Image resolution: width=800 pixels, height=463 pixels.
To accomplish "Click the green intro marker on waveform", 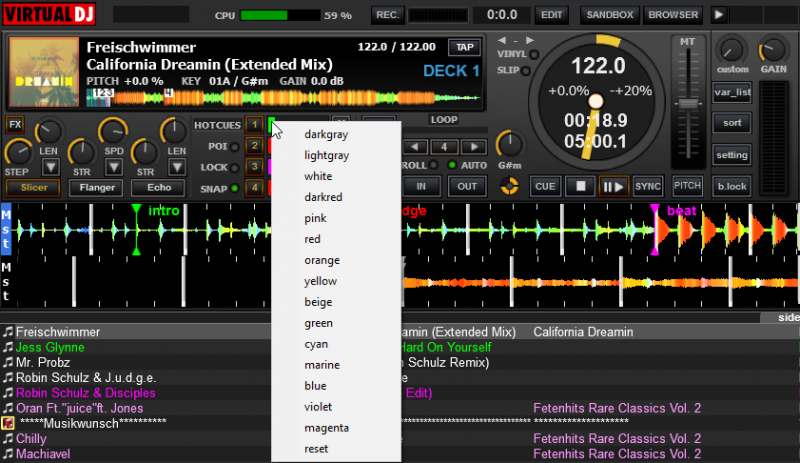I will coord(136,229).
